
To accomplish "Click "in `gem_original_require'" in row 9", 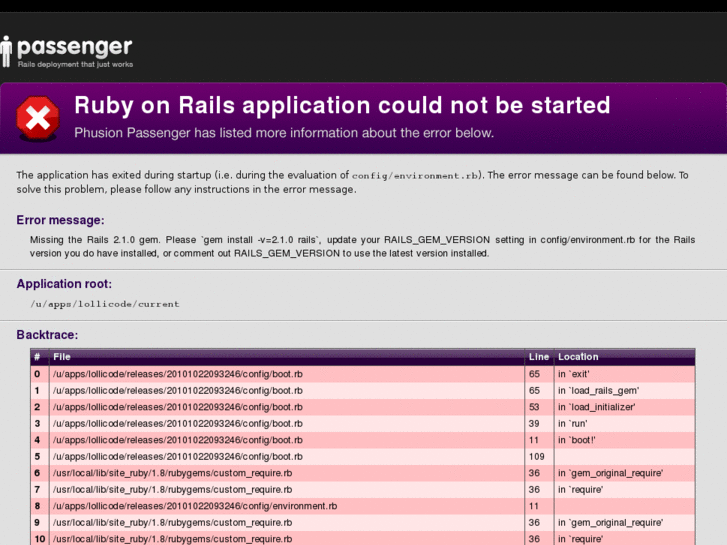I will [611, 522].
